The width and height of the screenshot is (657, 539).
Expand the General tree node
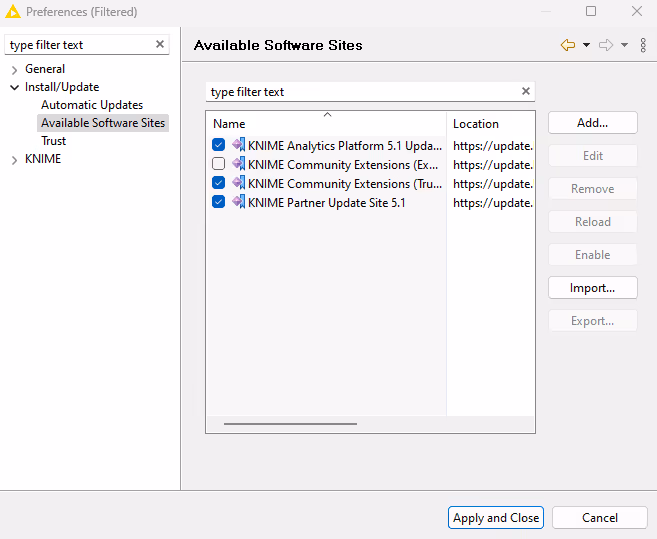pyautogui.click(x=14, y=69)
